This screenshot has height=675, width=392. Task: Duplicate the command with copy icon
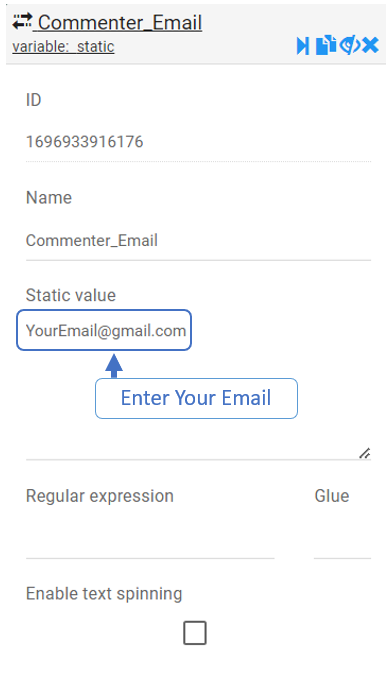[326, 45]
